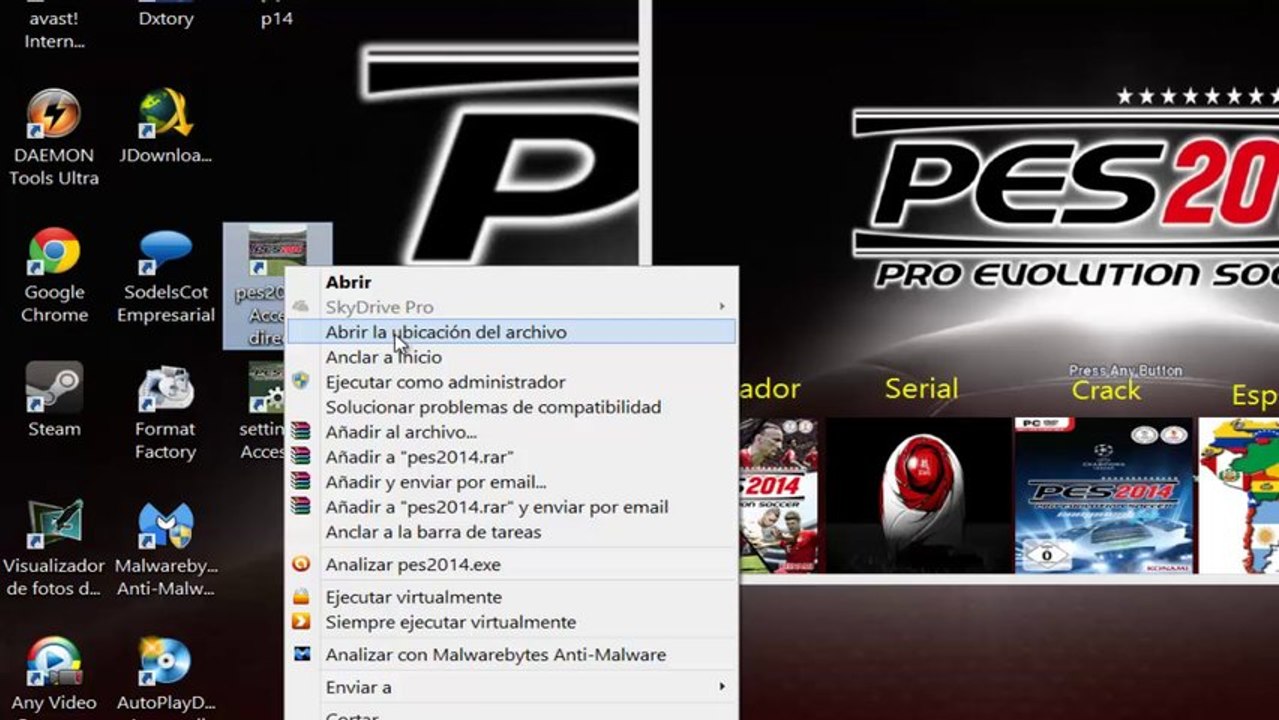
Task: Expand the SkyDrive Pro submenu arrow
Action: pos(721,306)
